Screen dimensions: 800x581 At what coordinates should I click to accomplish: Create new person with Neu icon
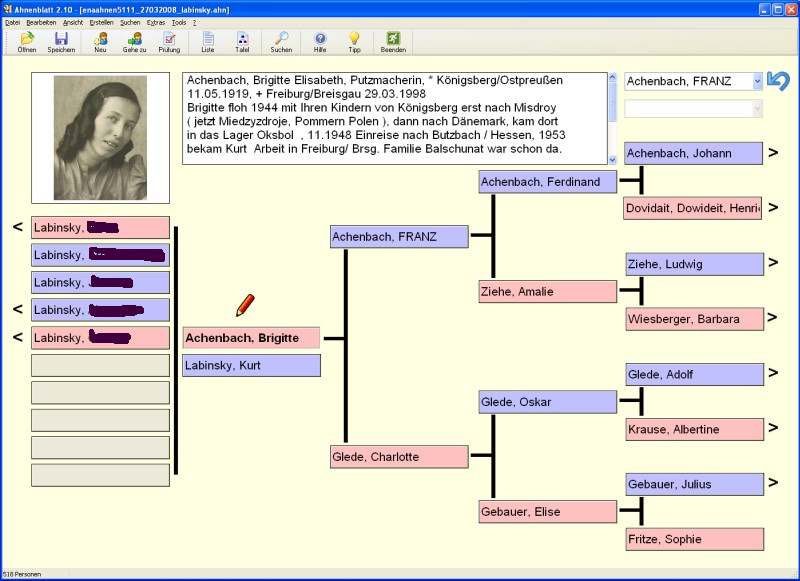point(100,38)
